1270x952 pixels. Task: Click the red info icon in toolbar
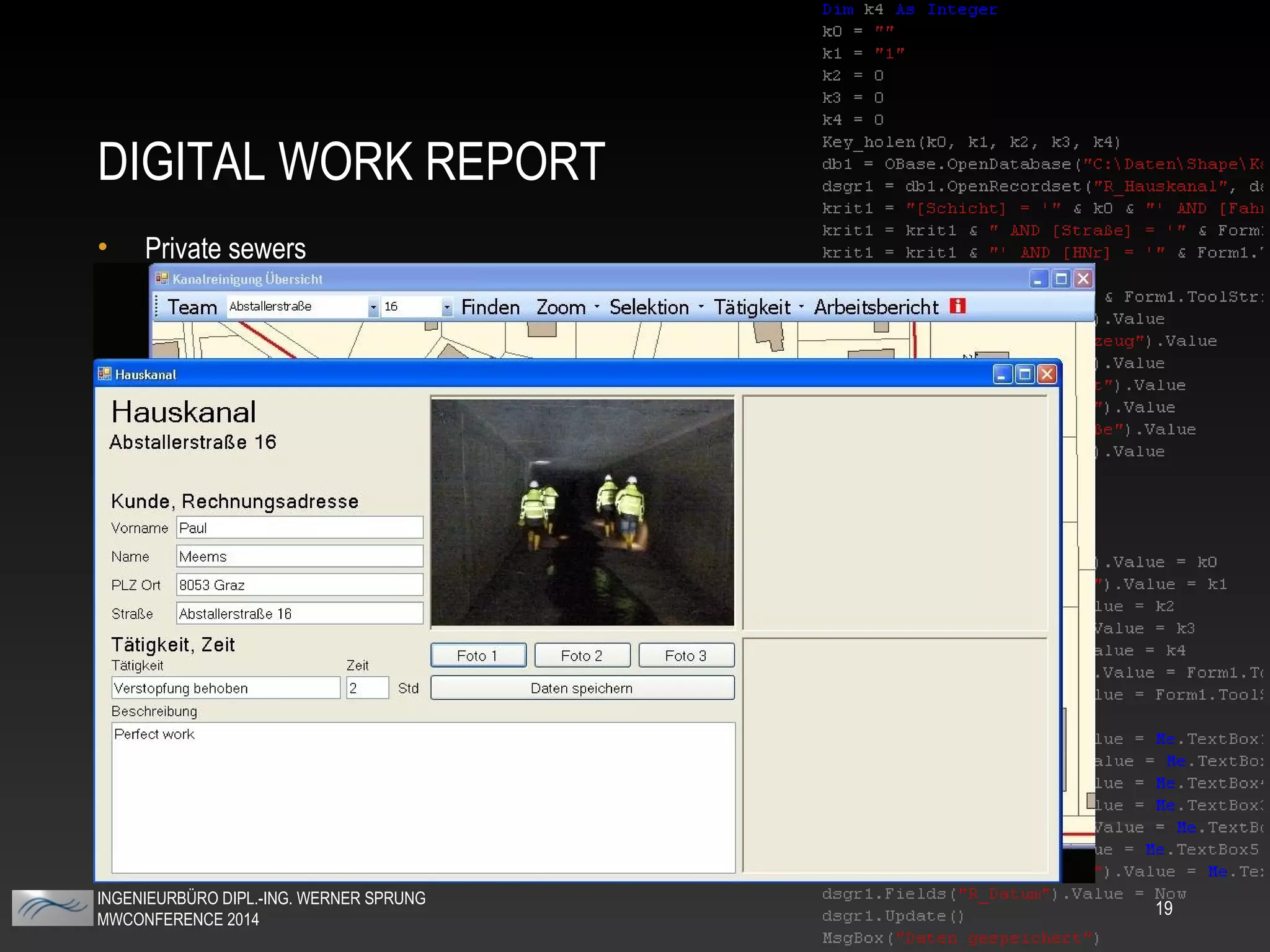(x=957, y=306)
